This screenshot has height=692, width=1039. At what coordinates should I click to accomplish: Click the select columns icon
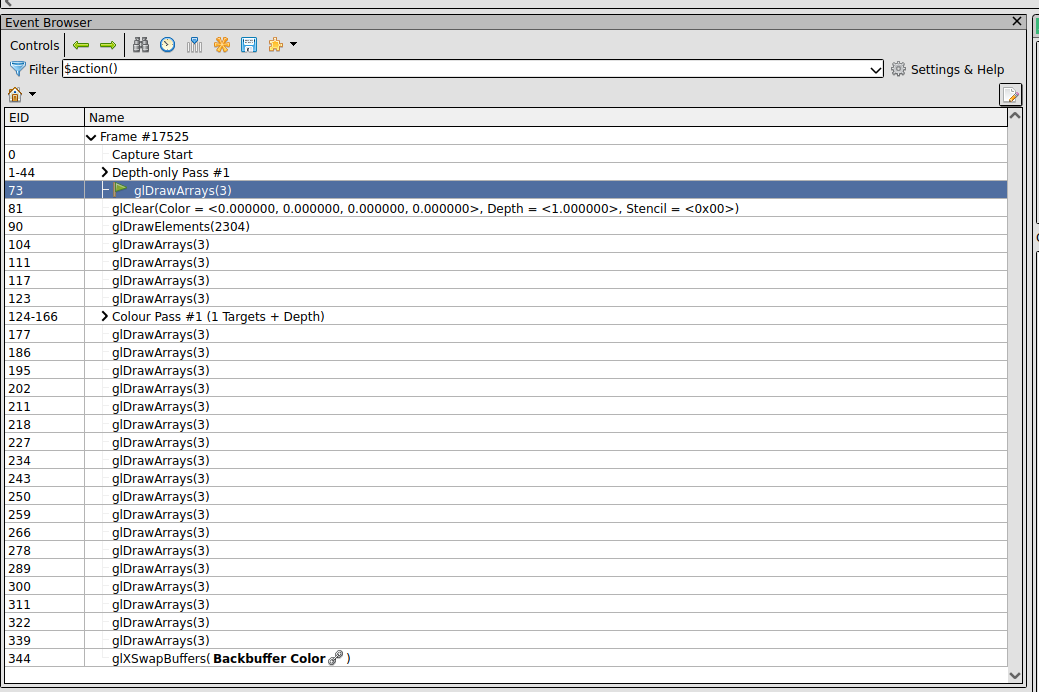(195, 45)
